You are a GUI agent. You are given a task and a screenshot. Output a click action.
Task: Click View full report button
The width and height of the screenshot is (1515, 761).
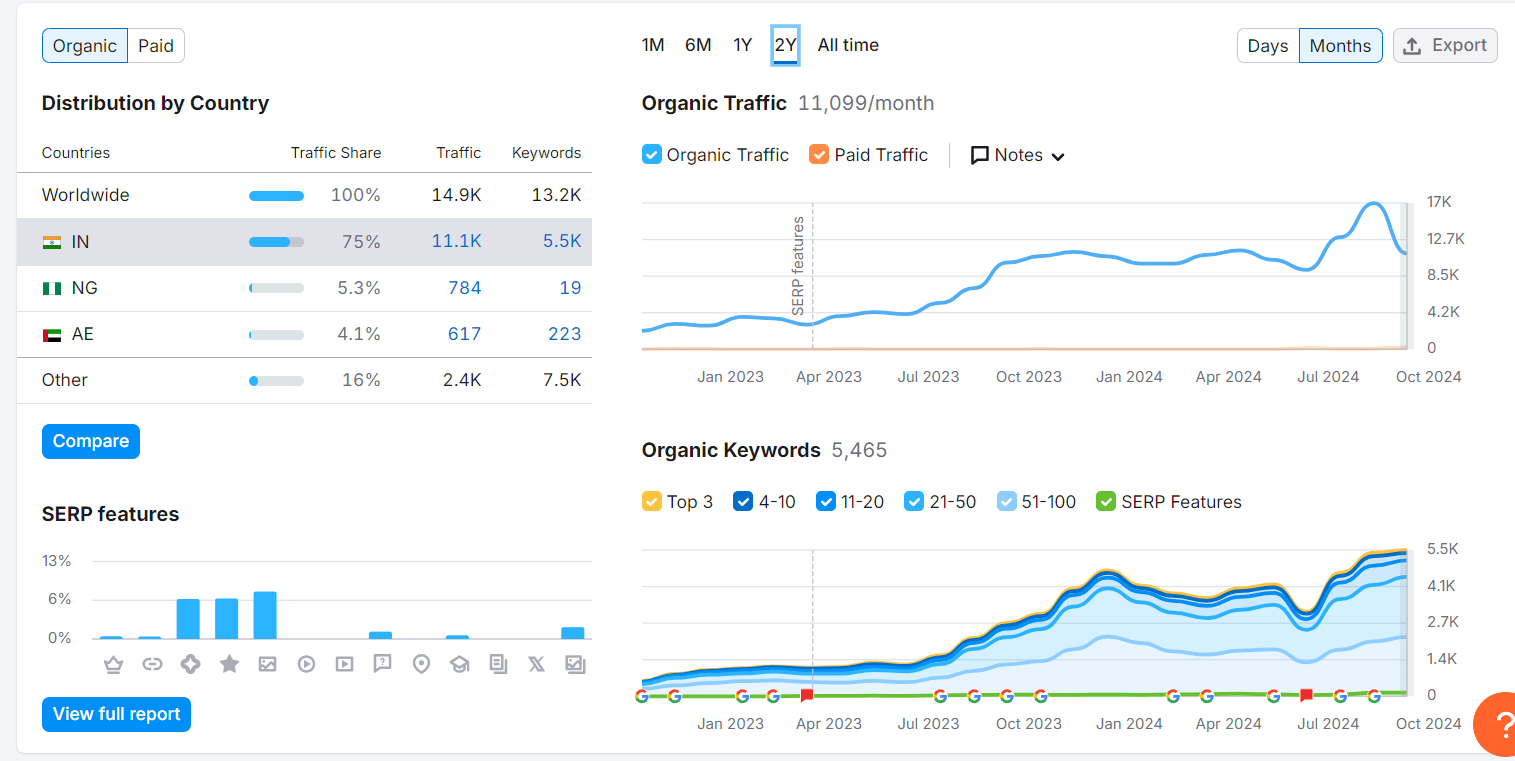tap(116, 714)
